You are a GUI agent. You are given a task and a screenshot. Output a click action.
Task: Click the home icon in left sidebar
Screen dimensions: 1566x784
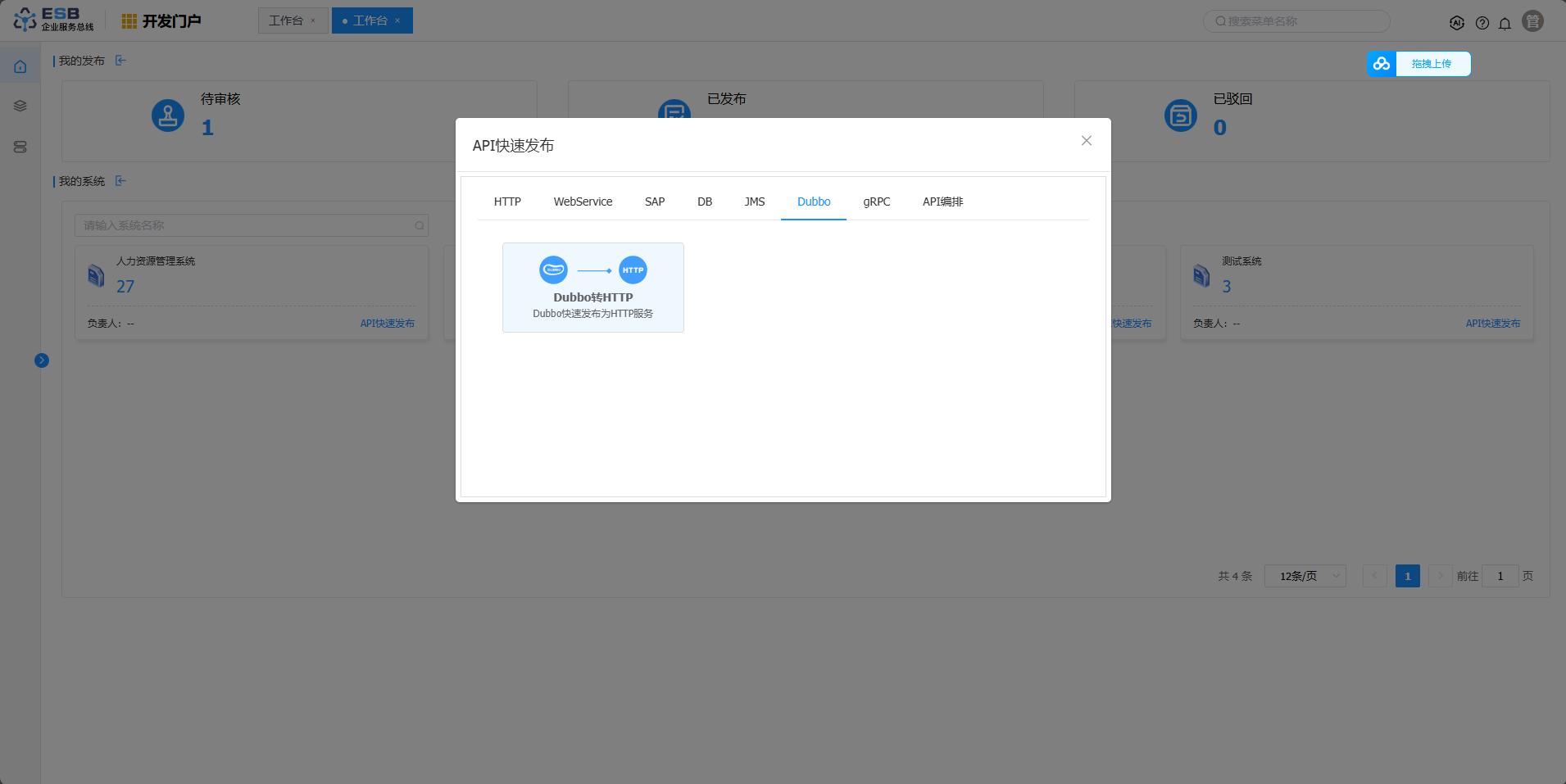(x=20, y=66)
